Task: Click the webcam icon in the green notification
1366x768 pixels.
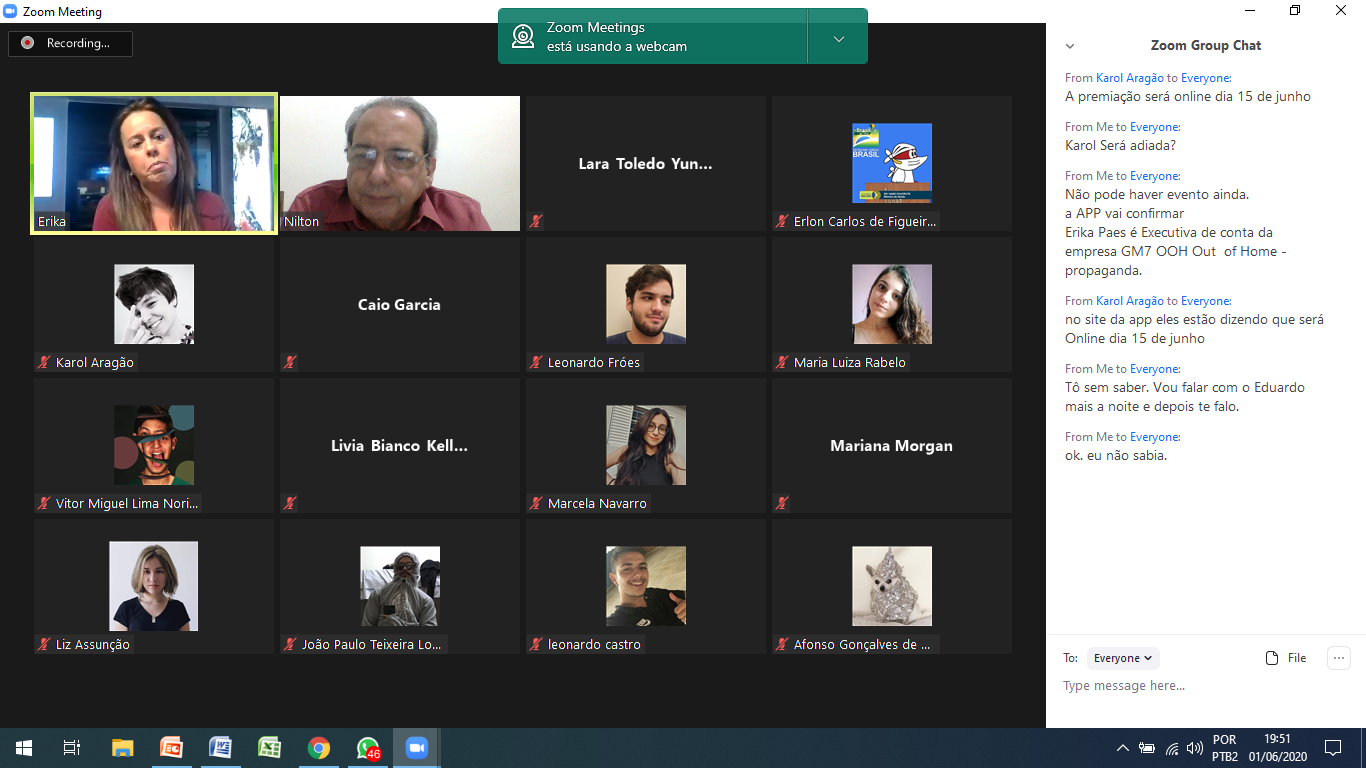Action: (x=523, y=37)
